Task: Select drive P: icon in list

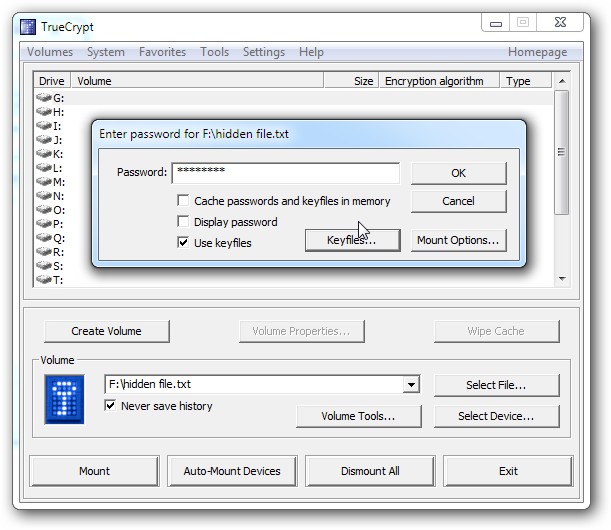Action: pos(44,223)
